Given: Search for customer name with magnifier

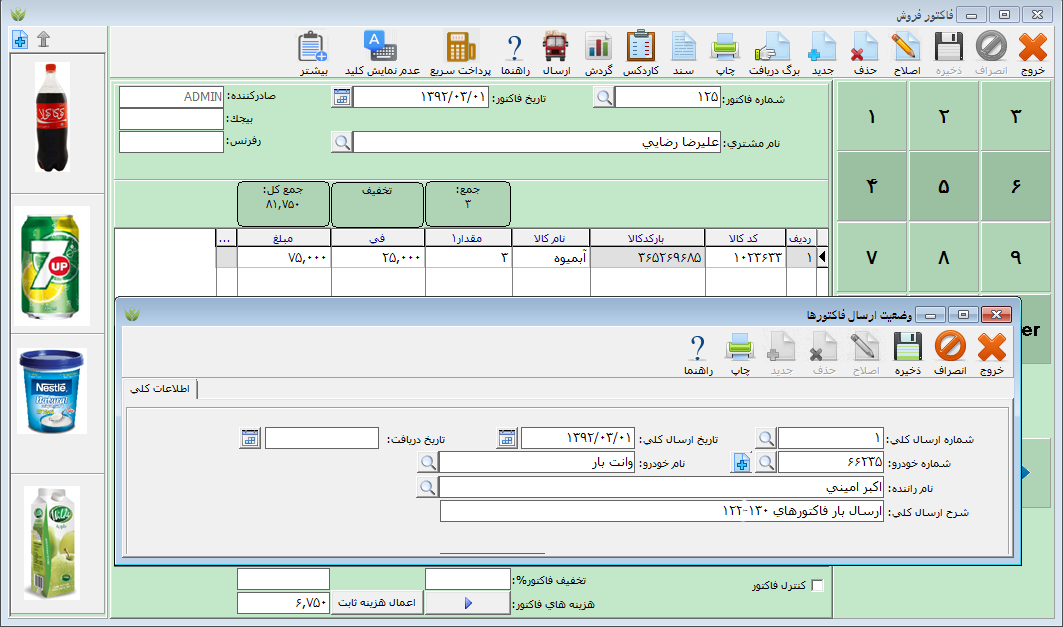Looking at the screenshot, I should coord(342,142).
